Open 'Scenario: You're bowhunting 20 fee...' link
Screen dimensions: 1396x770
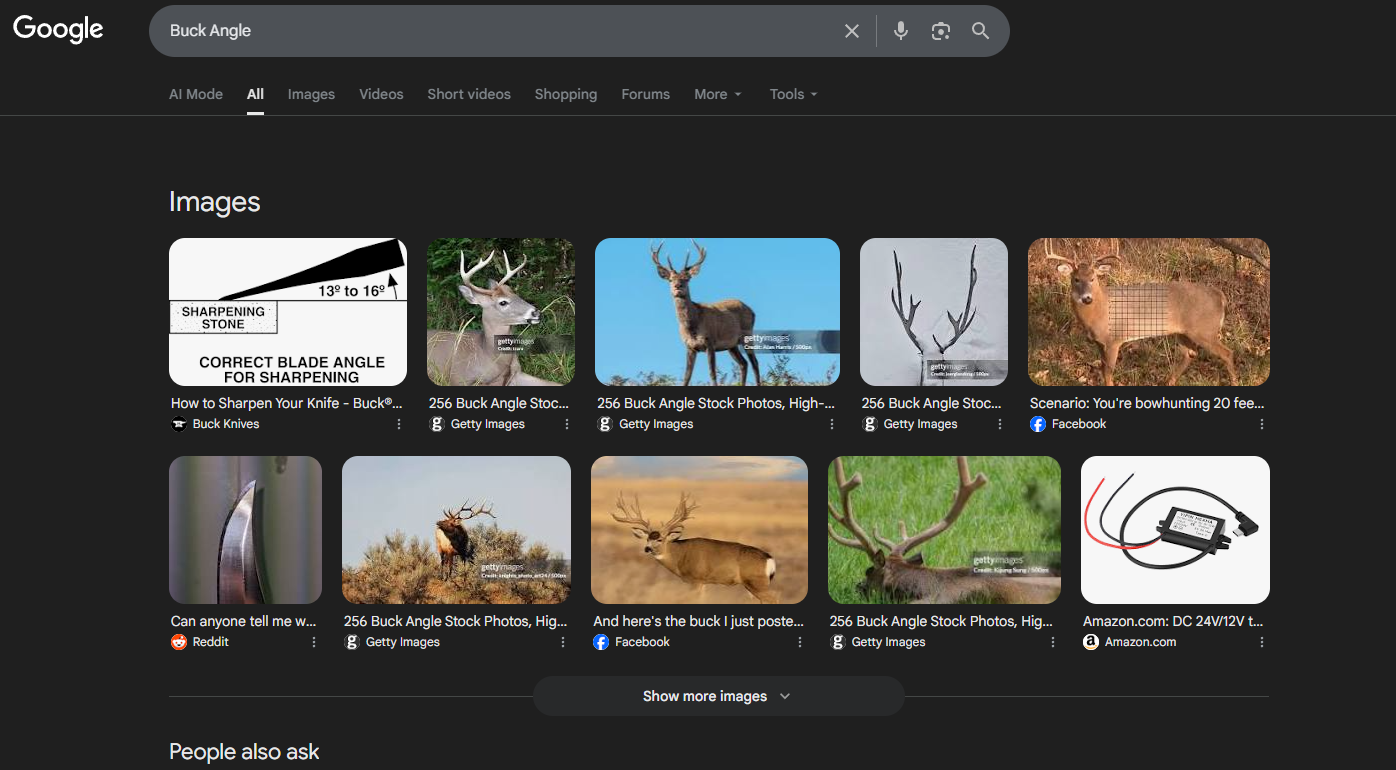pos(1147,403)
